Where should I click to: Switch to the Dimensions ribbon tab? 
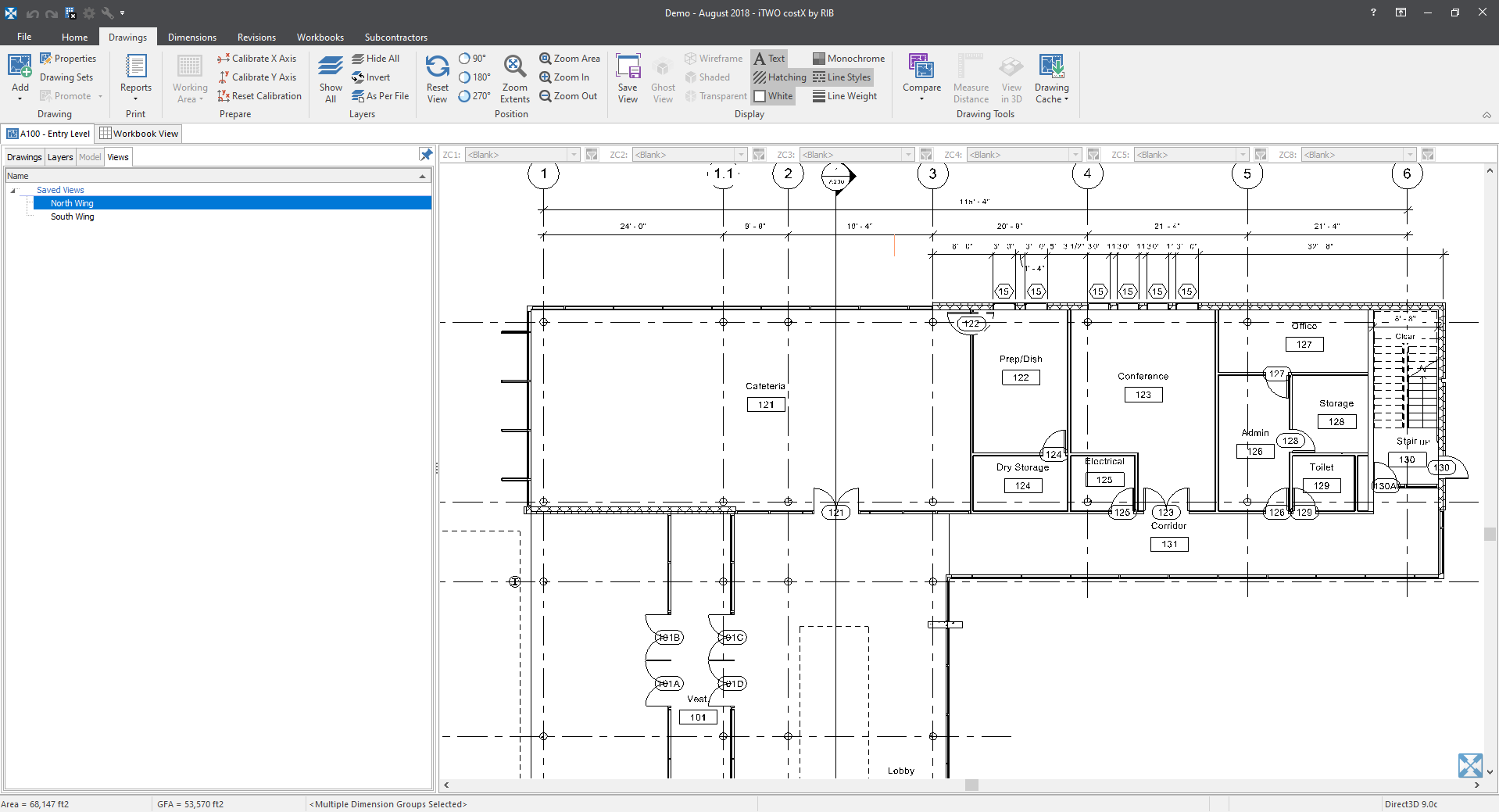tap(191, 38)
